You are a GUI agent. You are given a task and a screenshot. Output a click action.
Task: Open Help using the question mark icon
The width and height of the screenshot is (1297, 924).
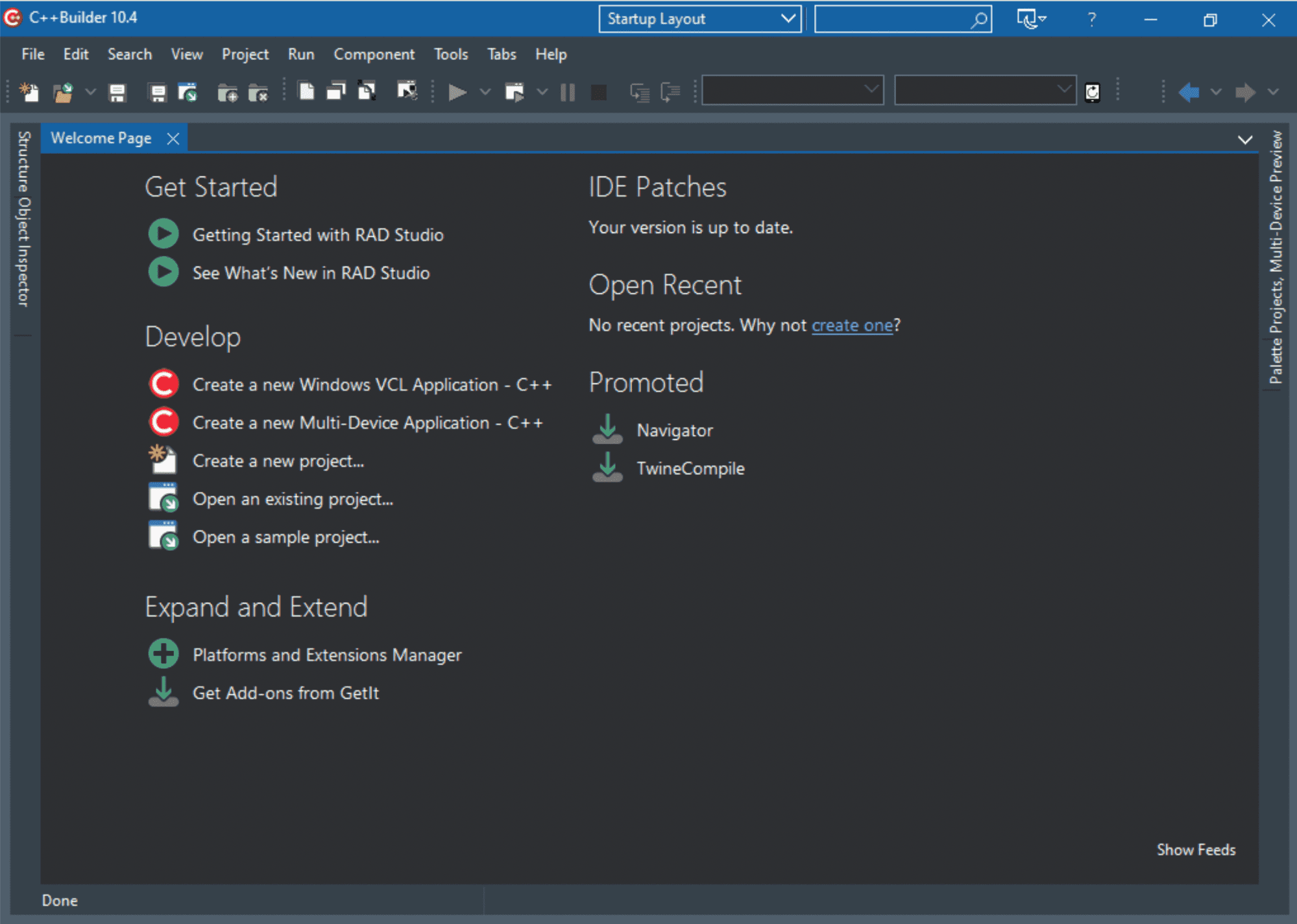pos(1091,18)
